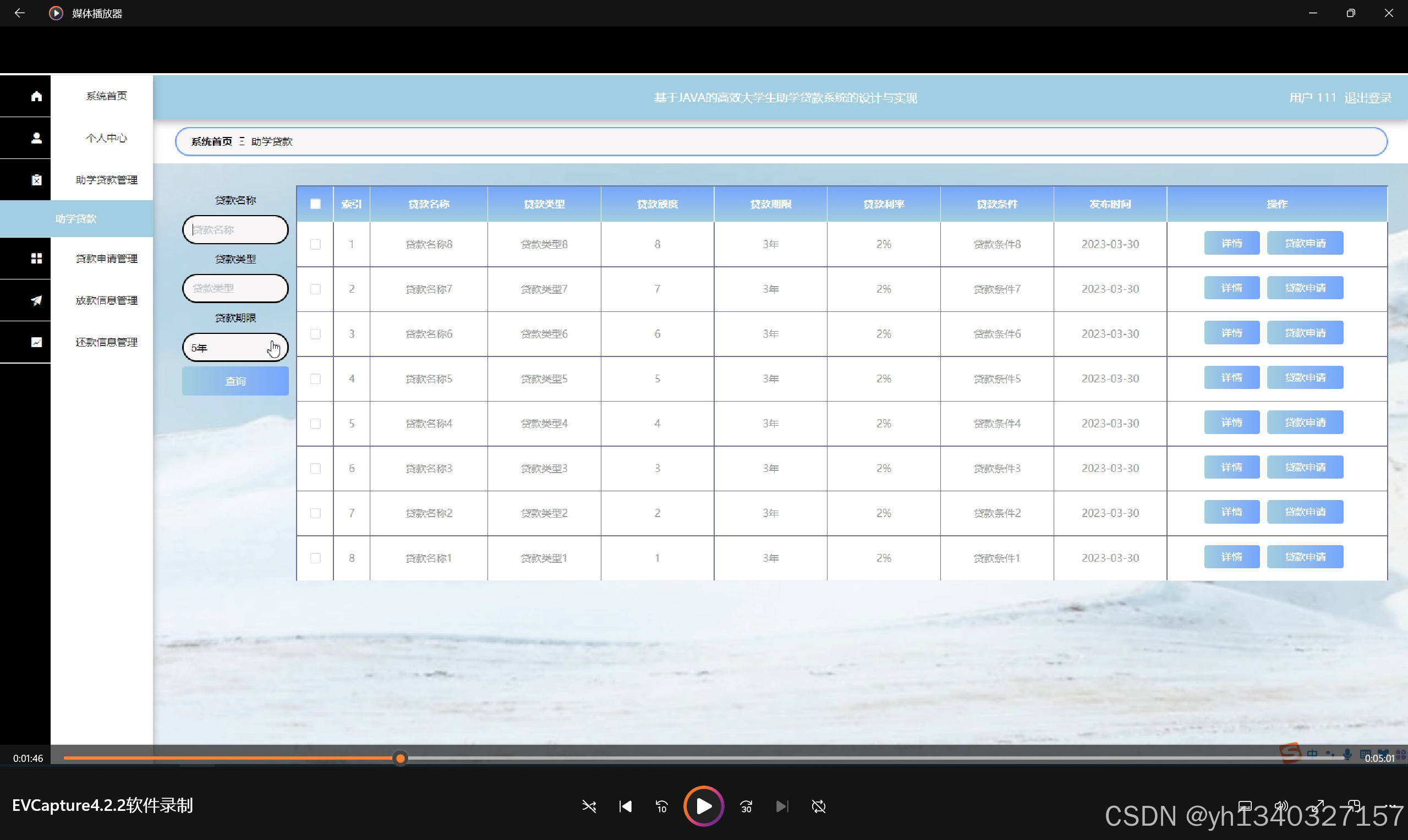
Task: Open 详情 for 贷款名称5
Action: click(x=1231, y=377)
